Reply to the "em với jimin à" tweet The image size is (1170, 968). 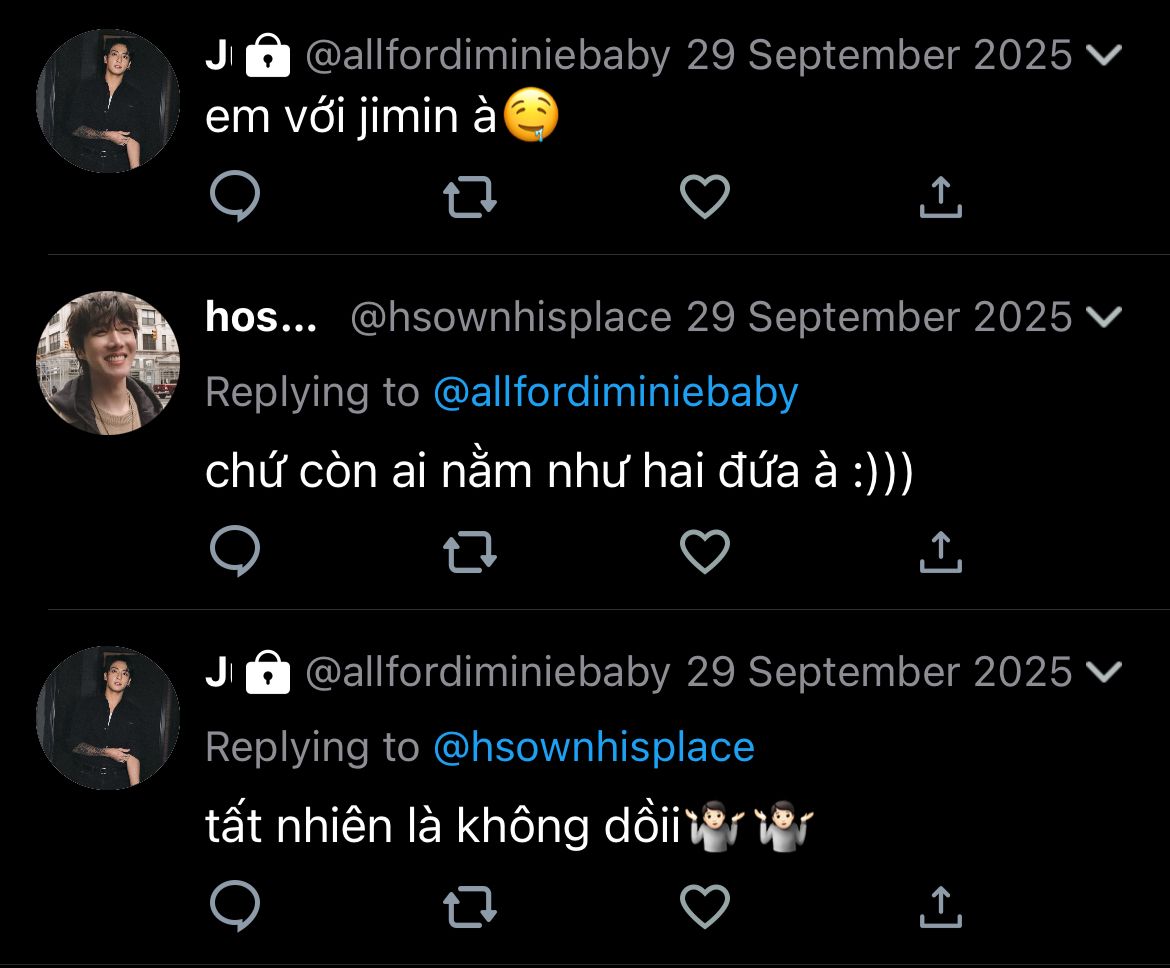[x=235, y=197]
